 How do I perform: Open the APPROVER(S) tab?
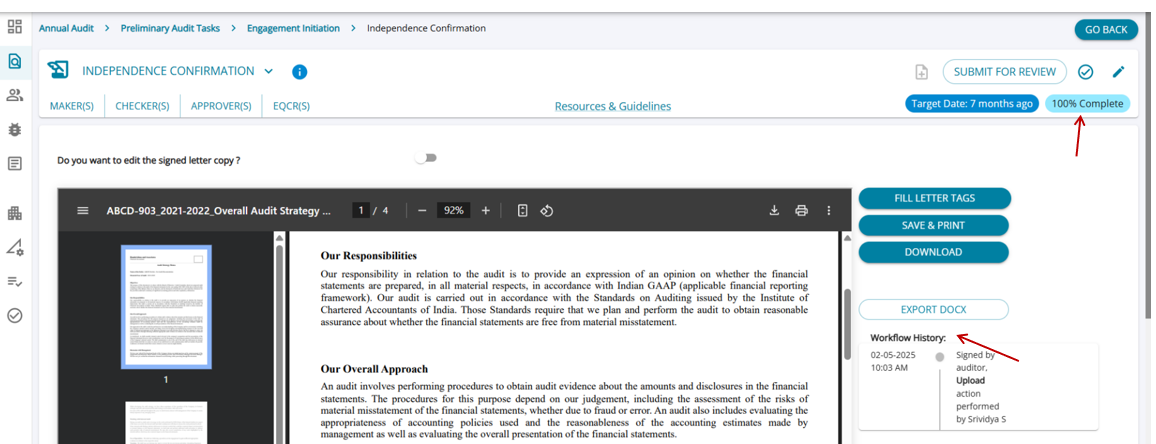(x=221, y=105)
